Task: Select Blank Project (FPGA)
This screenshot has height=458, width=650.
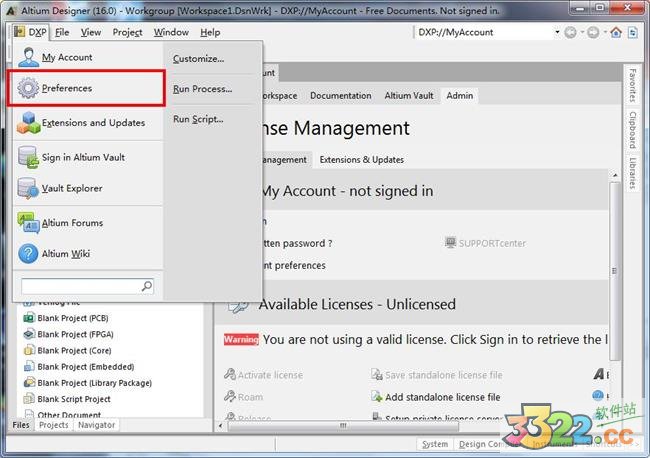Action: coord(75,334)
